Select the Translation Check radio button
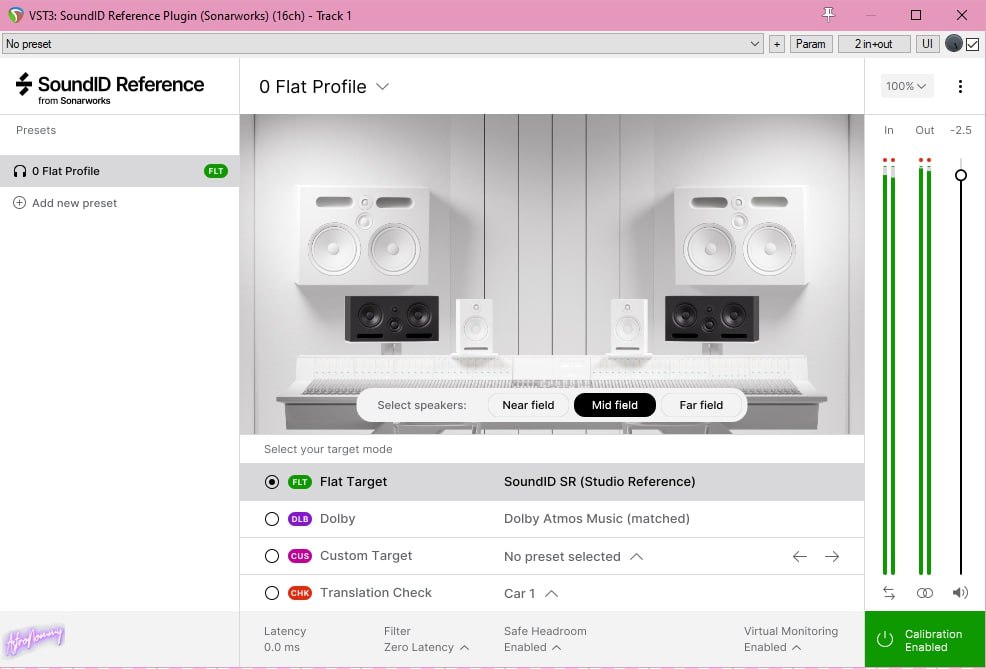 point(272,593)
